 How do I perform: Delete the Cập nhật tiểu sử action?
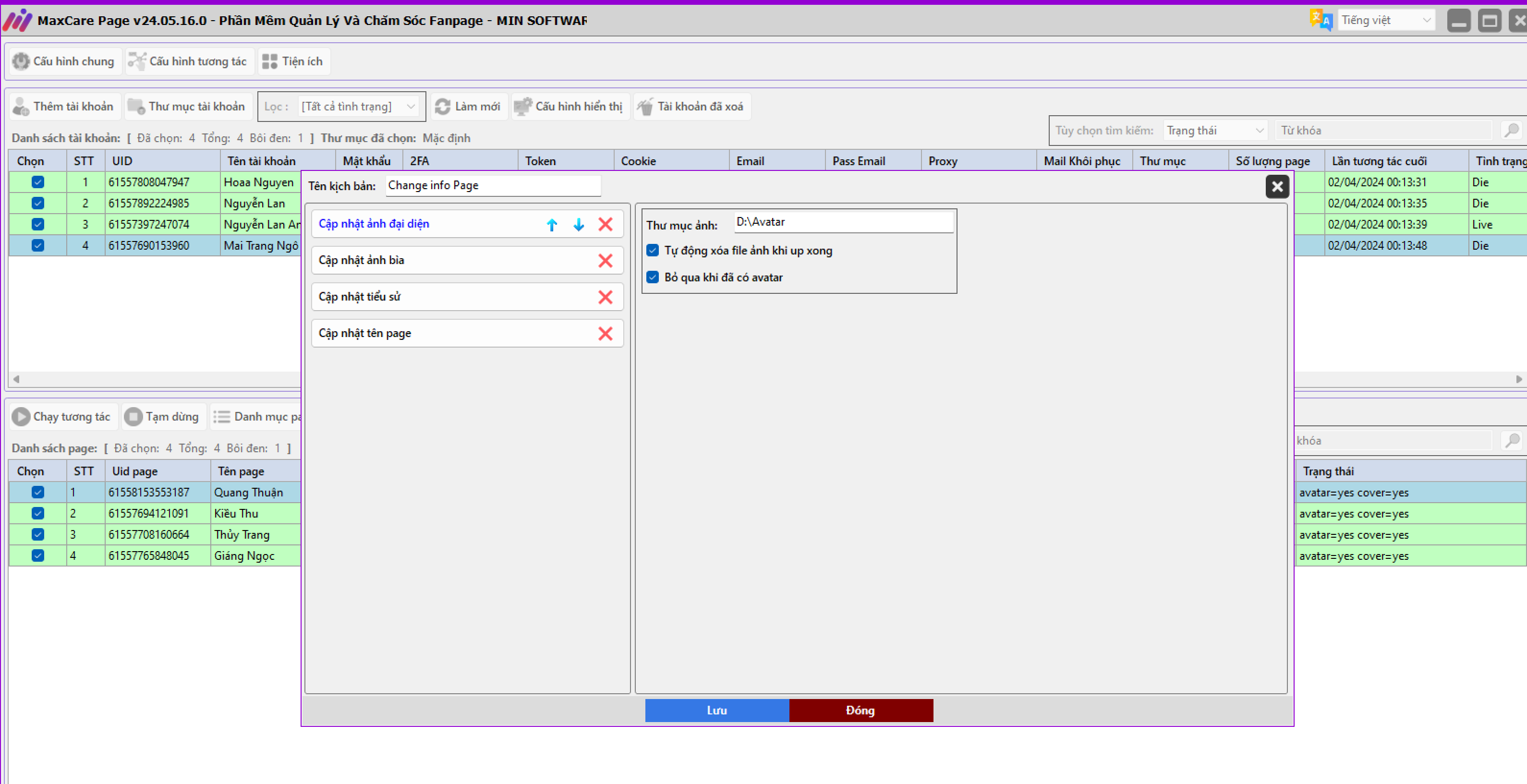tap(605, 298)
